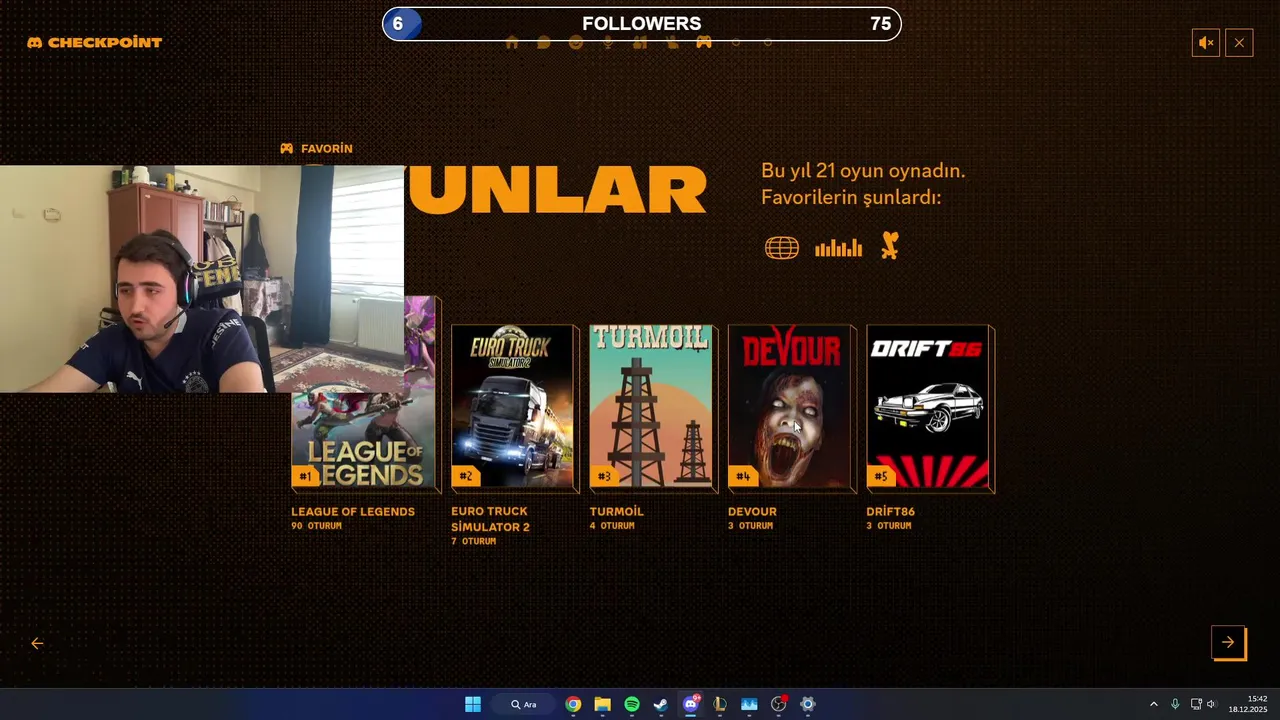Open the clock and date 15:42
The width and height of the screenshot is (1280, 720).
(1248, 704)
